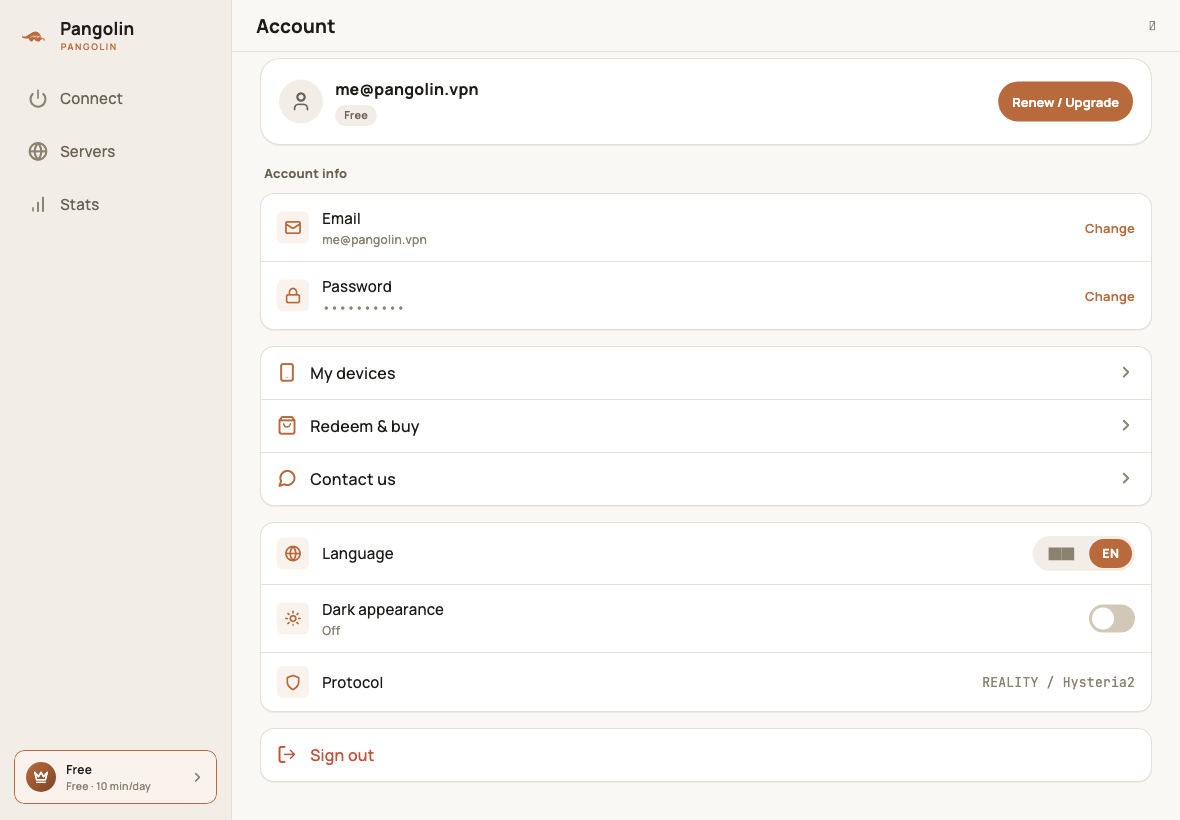This screenshot has height=820, width=1180.
Task: Click the Dark appearance sun icon
Action: [x=293, y=618]
